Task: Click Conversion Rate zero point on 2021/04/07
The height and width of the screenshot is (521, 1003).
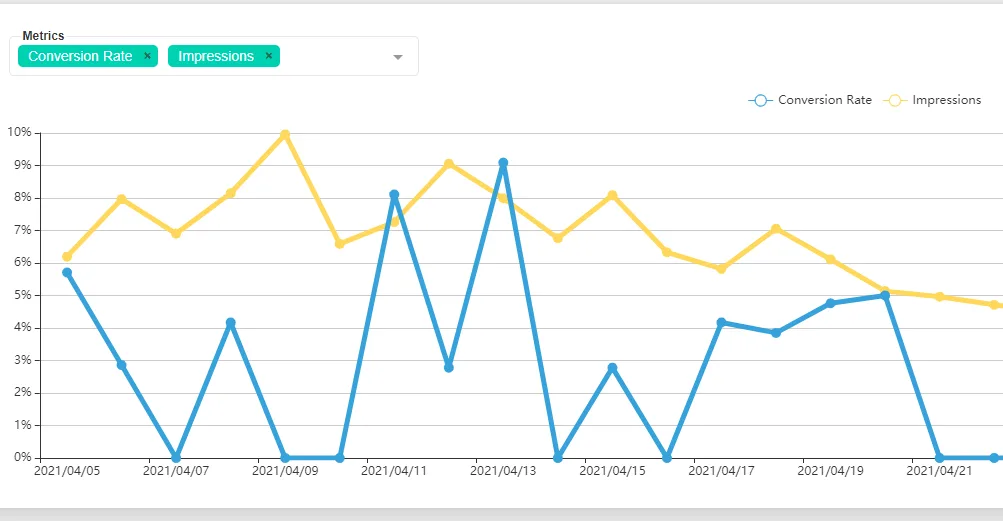Action: point(176,458)
